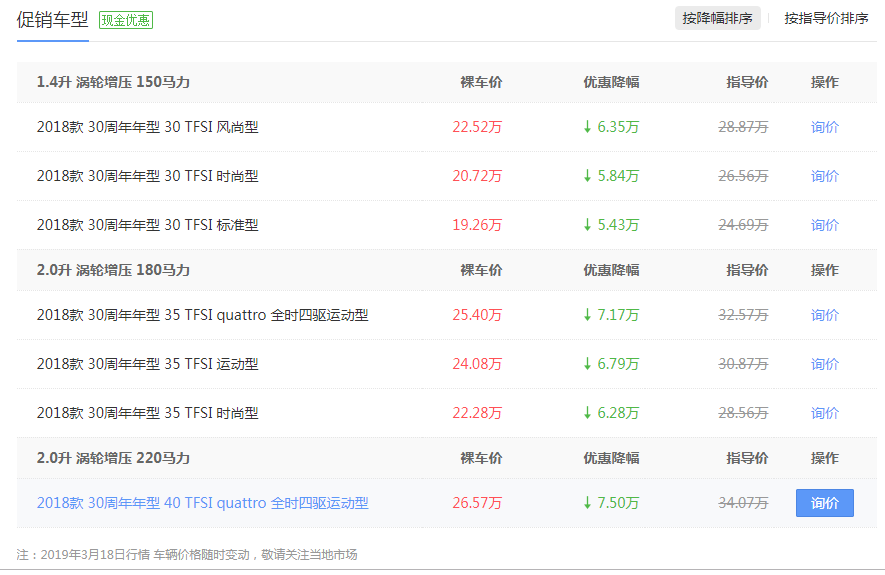Click the struck-through 24.69万 guide price
This screenshot has height=575, width=885.
click(743, 225)
